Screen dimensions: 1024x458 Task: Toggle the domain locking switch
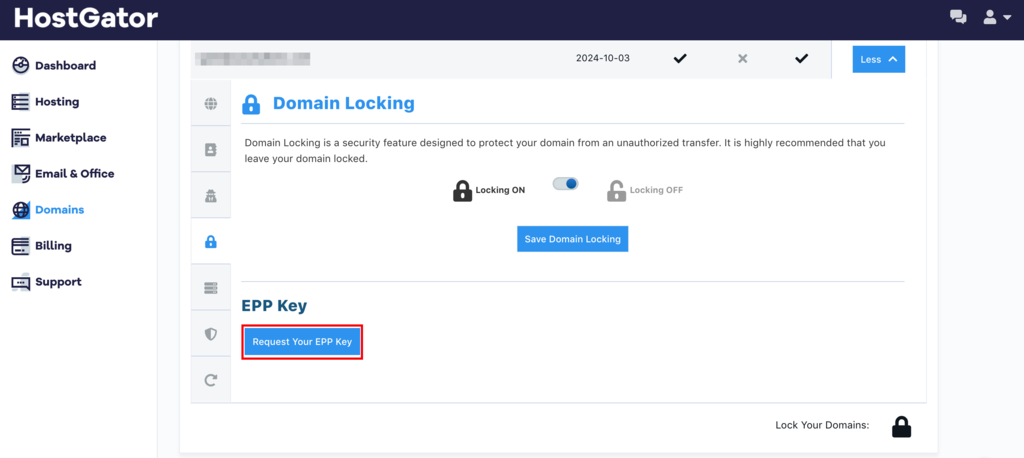pos(565,184)
